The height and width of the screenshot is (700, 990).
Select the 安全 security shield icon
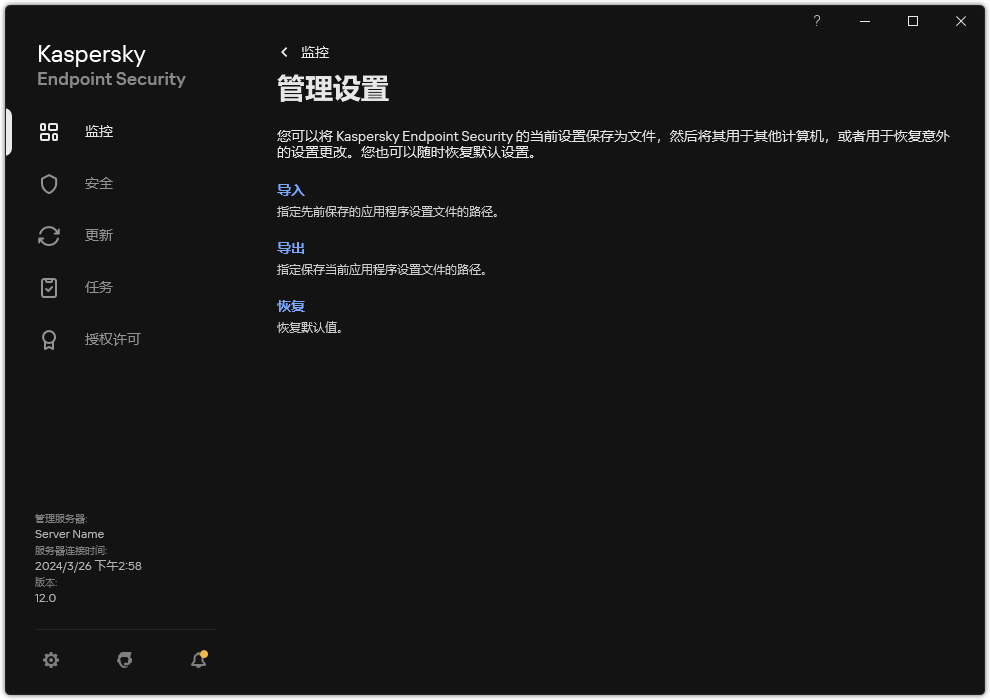point(49,183)
